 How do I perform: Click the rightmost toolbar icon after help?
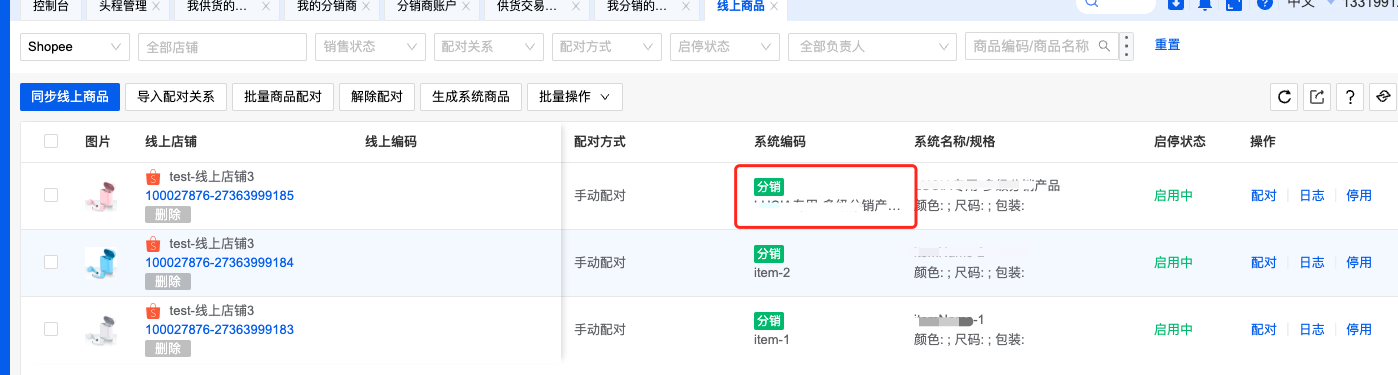1384,97
